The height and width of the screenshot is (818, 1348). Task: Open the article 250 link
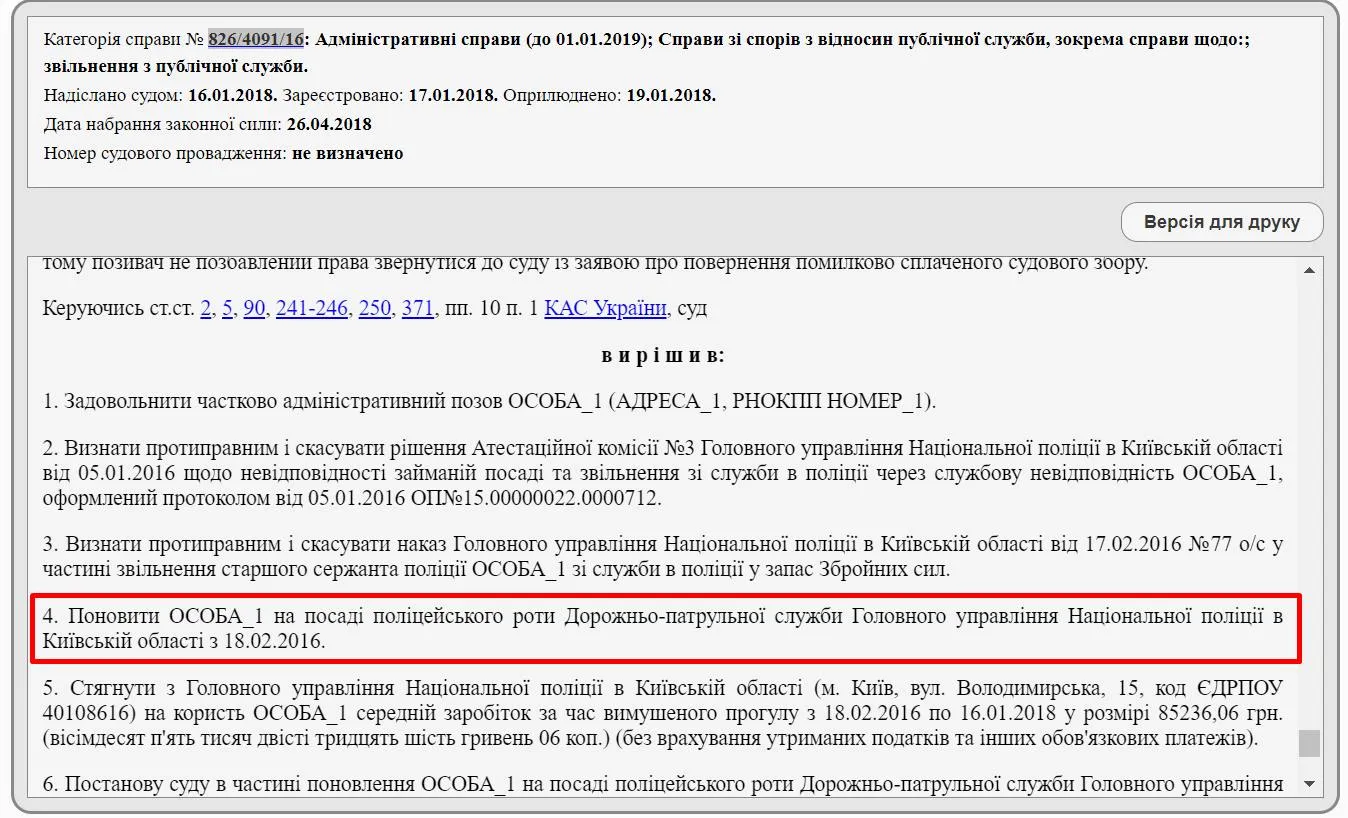pyautogui.click(x=374, y=308)
